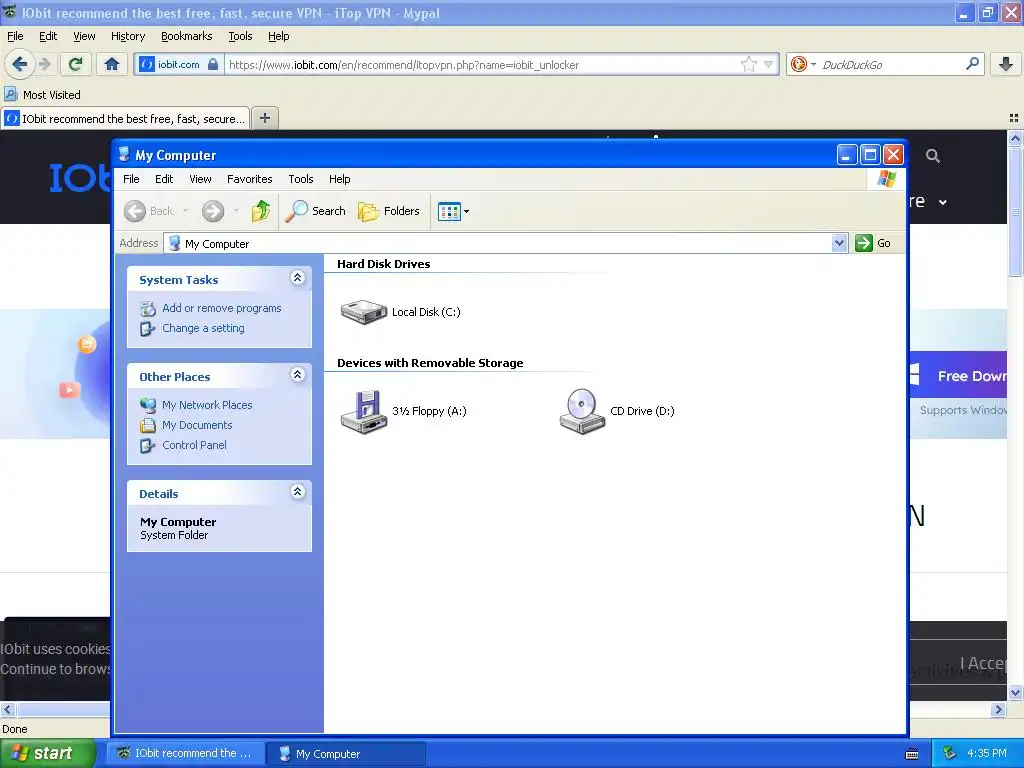1024x768 pixels.
Task: Open the Most Visited bookmarks folder
Action: 42,95
